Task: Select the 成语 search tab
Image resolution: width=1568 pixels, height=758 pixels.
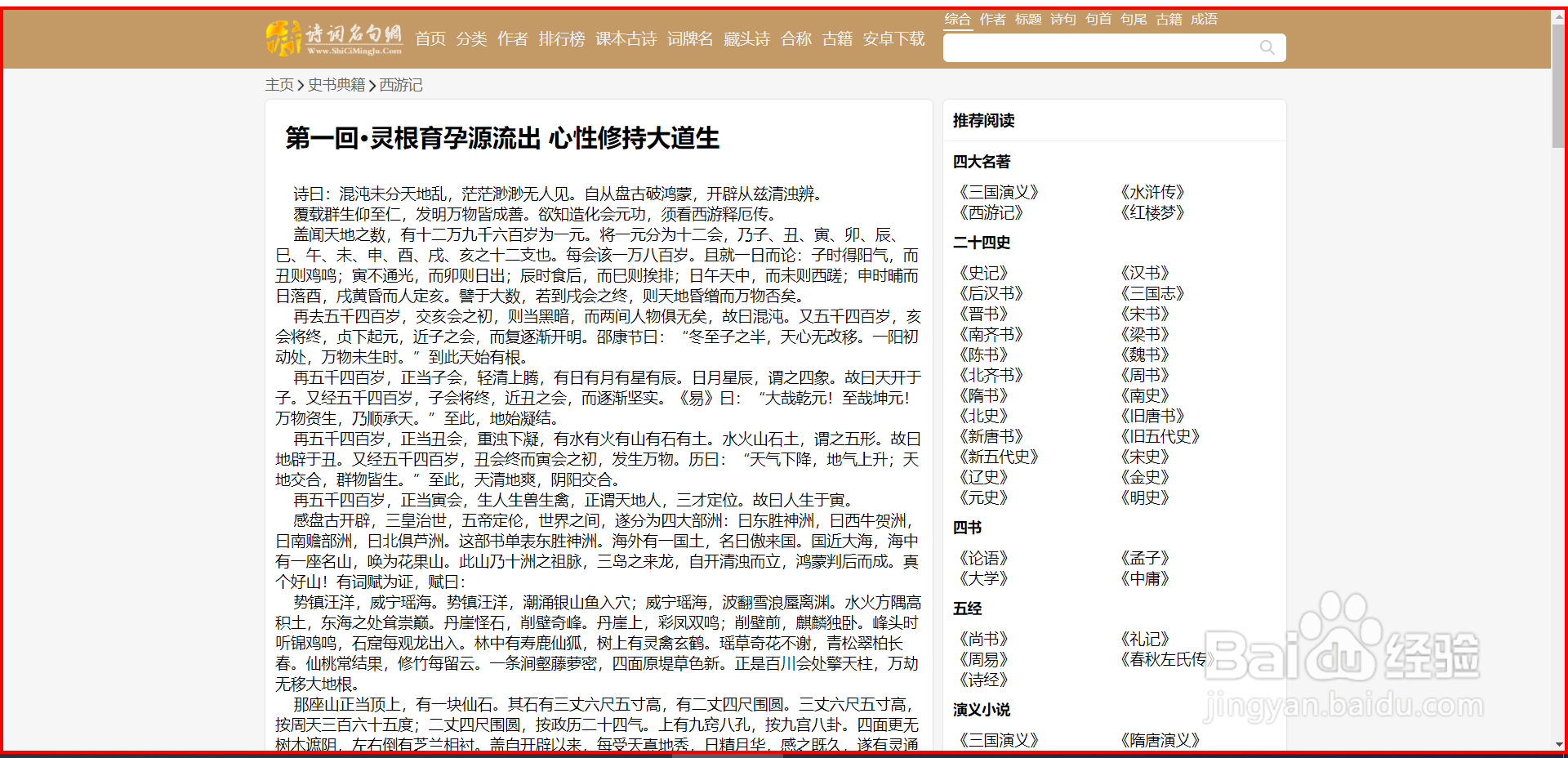Action: [x=1204, y=19]
